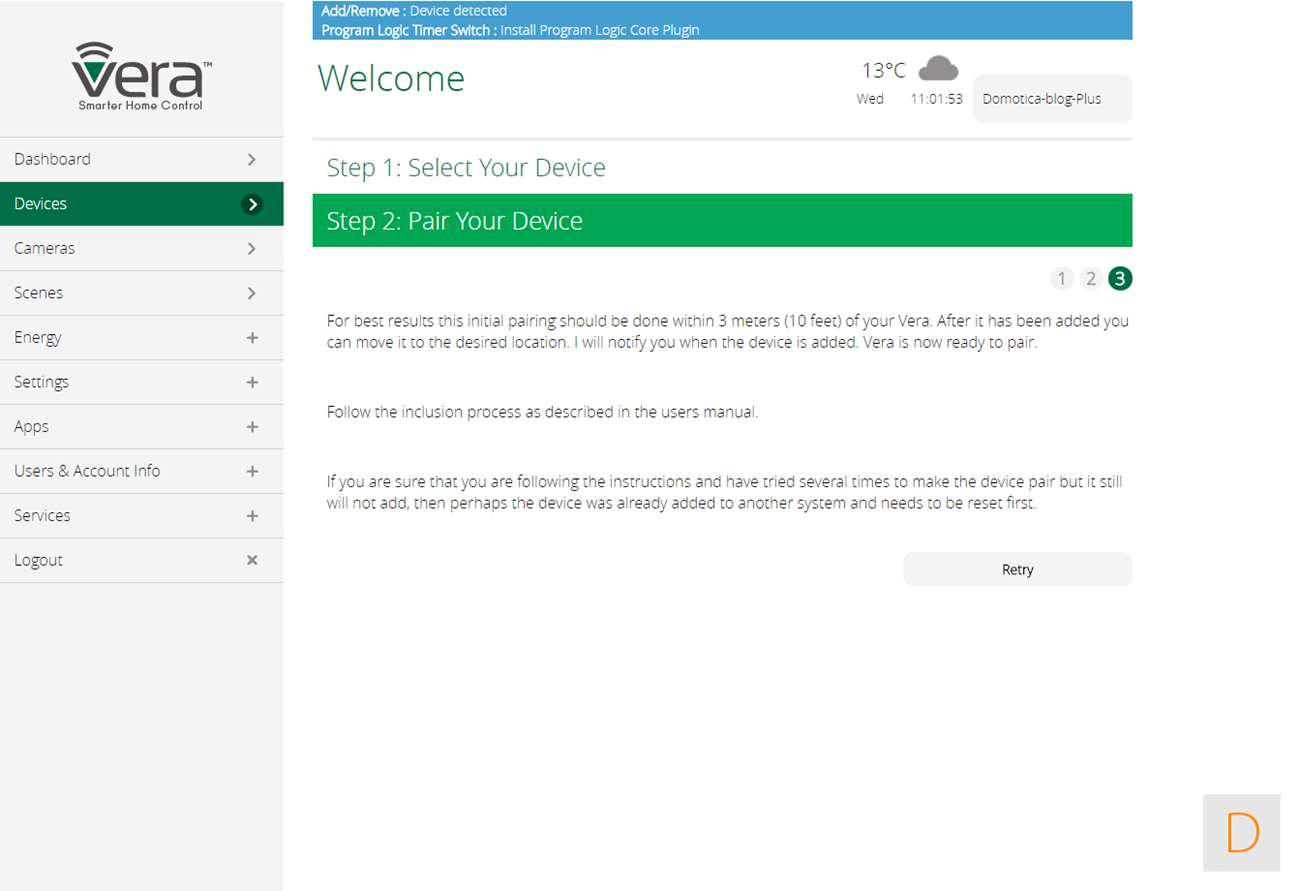Click the Devices arrow circle icon
This screenshot has width=1300, height=891.
pos(253,204)
